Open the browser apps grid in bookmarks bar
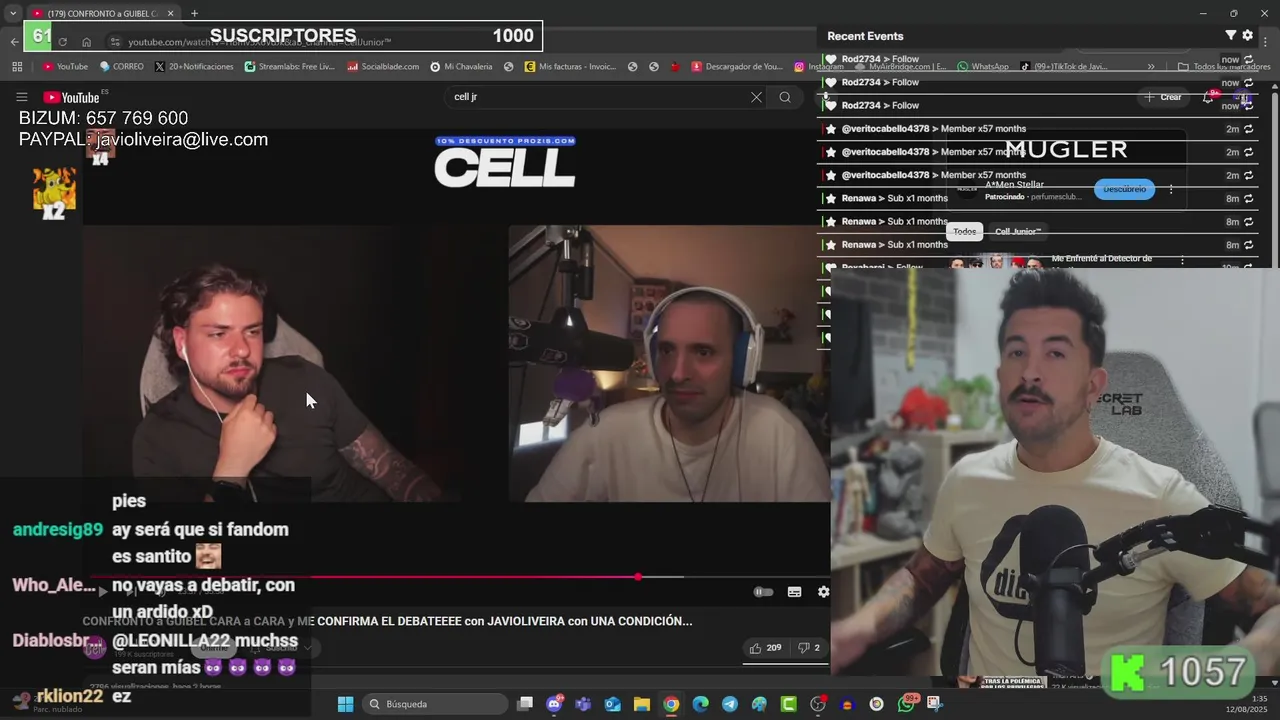 [17, 67]
